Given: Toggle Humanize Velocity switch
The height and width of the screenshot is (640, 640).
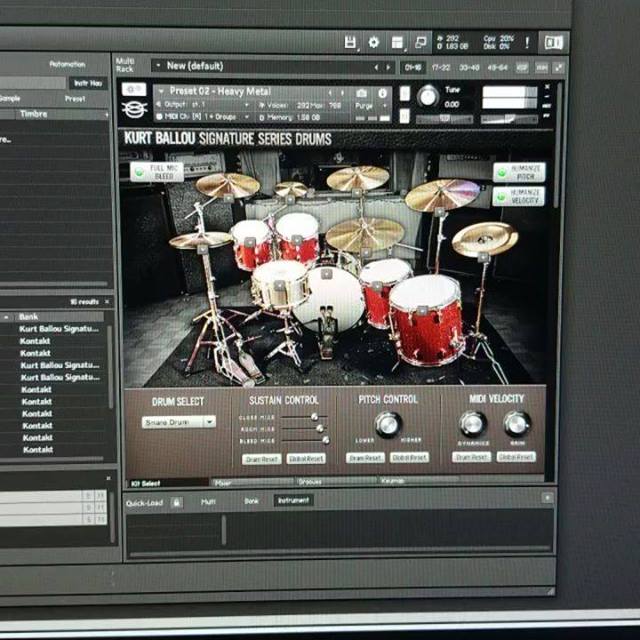Looking at the screenshot, I should 519,196.
